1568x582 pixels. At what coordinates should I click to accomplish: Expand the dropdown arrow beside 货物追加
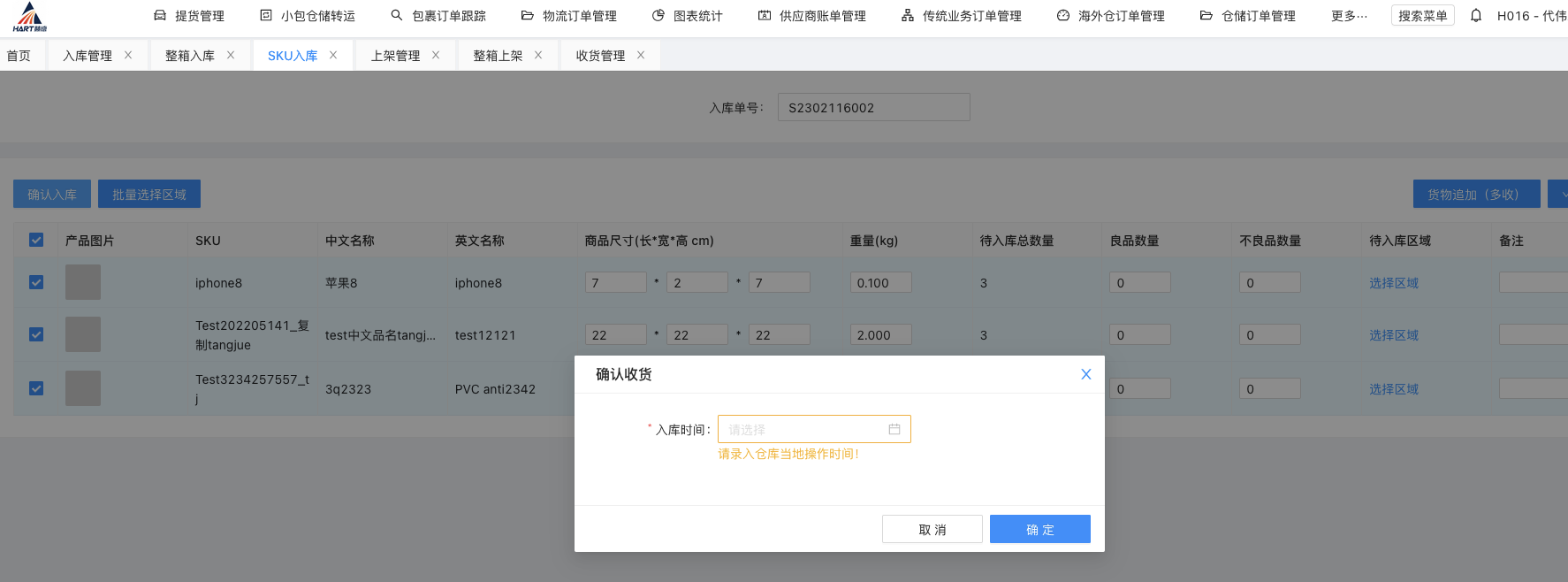coord(1561,194)
